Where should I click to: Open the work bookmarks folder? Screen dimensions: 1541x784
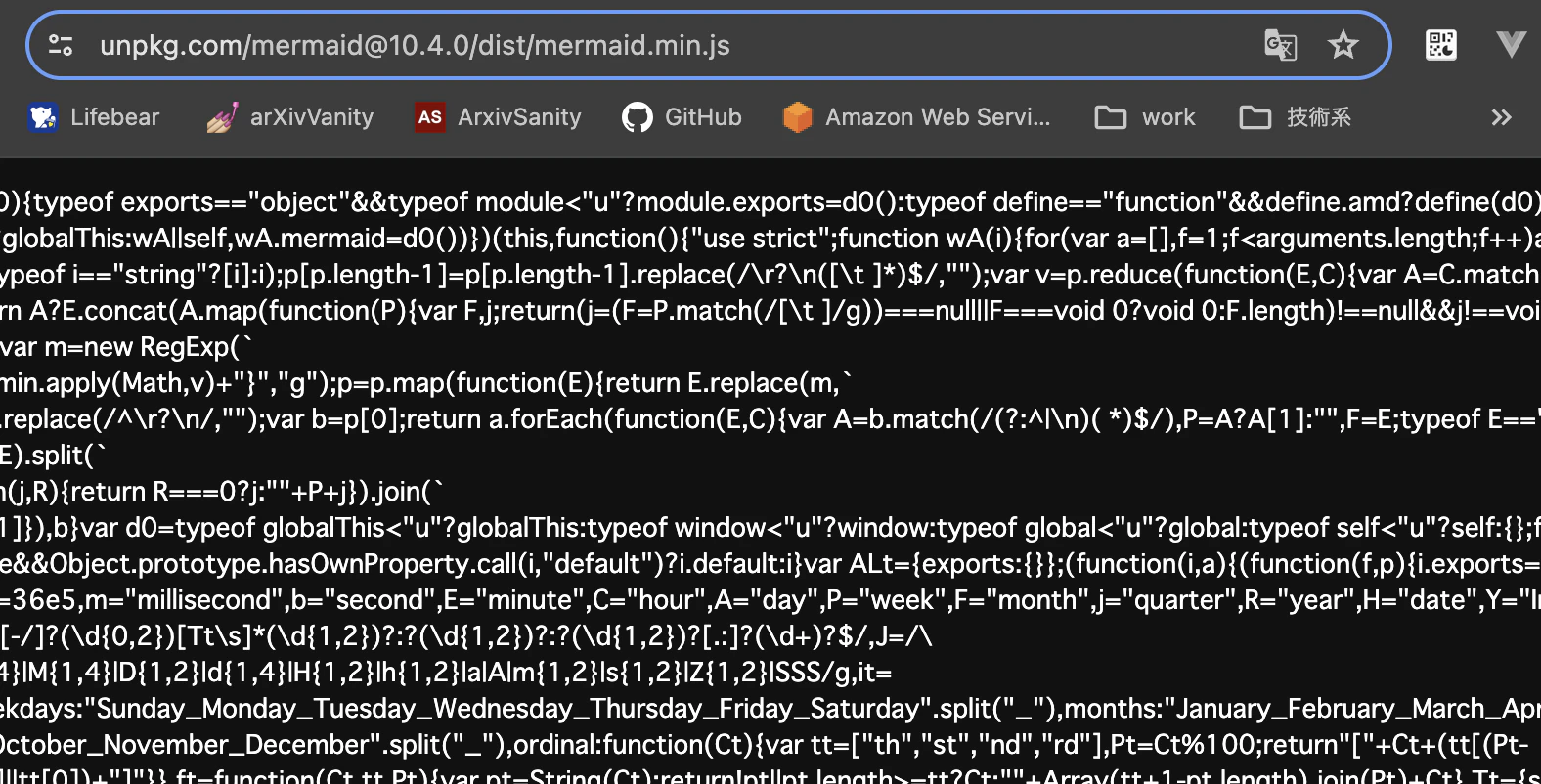click(x=1145, y=117)
